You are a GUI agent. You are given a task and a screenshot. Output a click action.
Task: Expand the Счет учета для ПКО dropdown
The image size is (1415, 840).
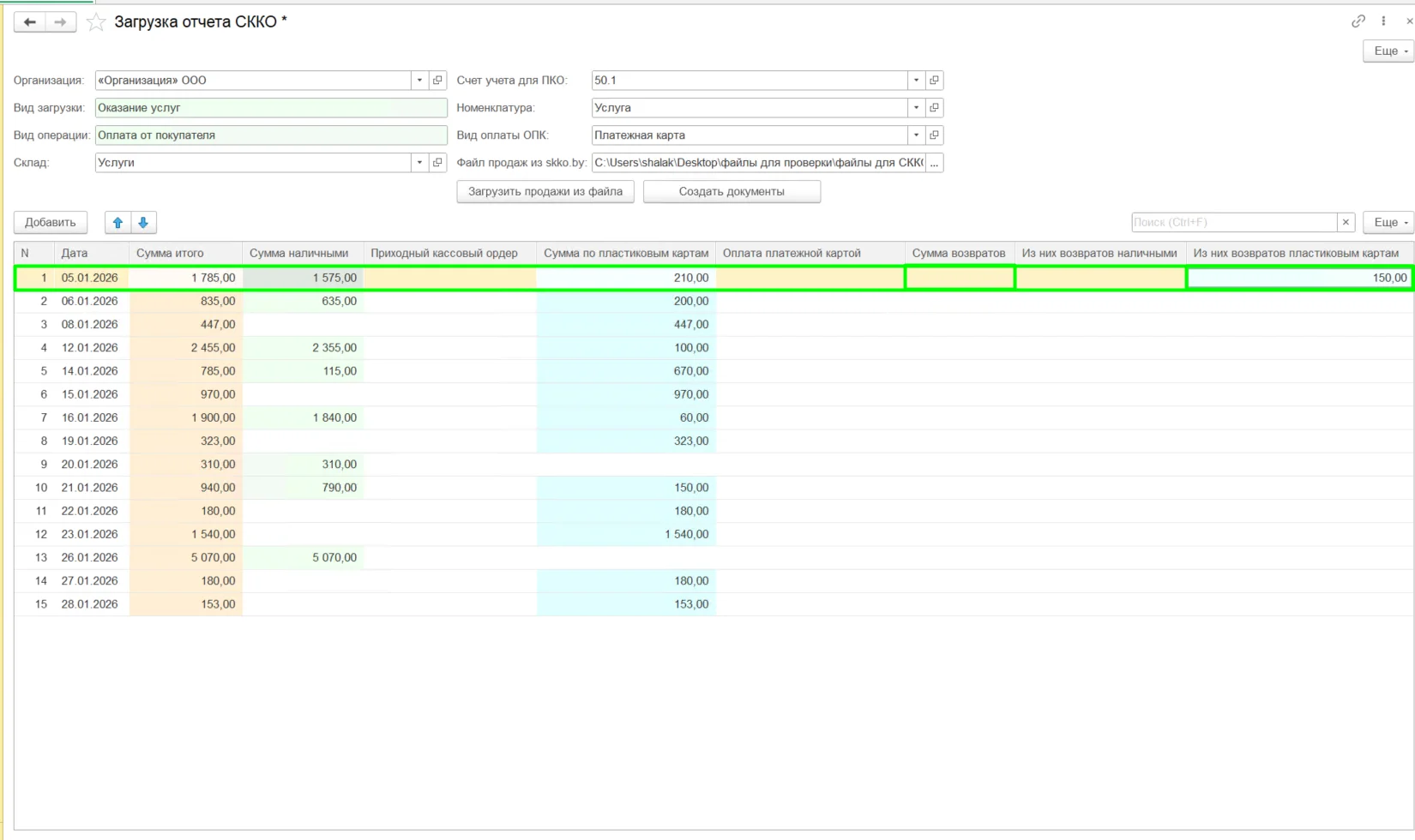tap(916, 81)
